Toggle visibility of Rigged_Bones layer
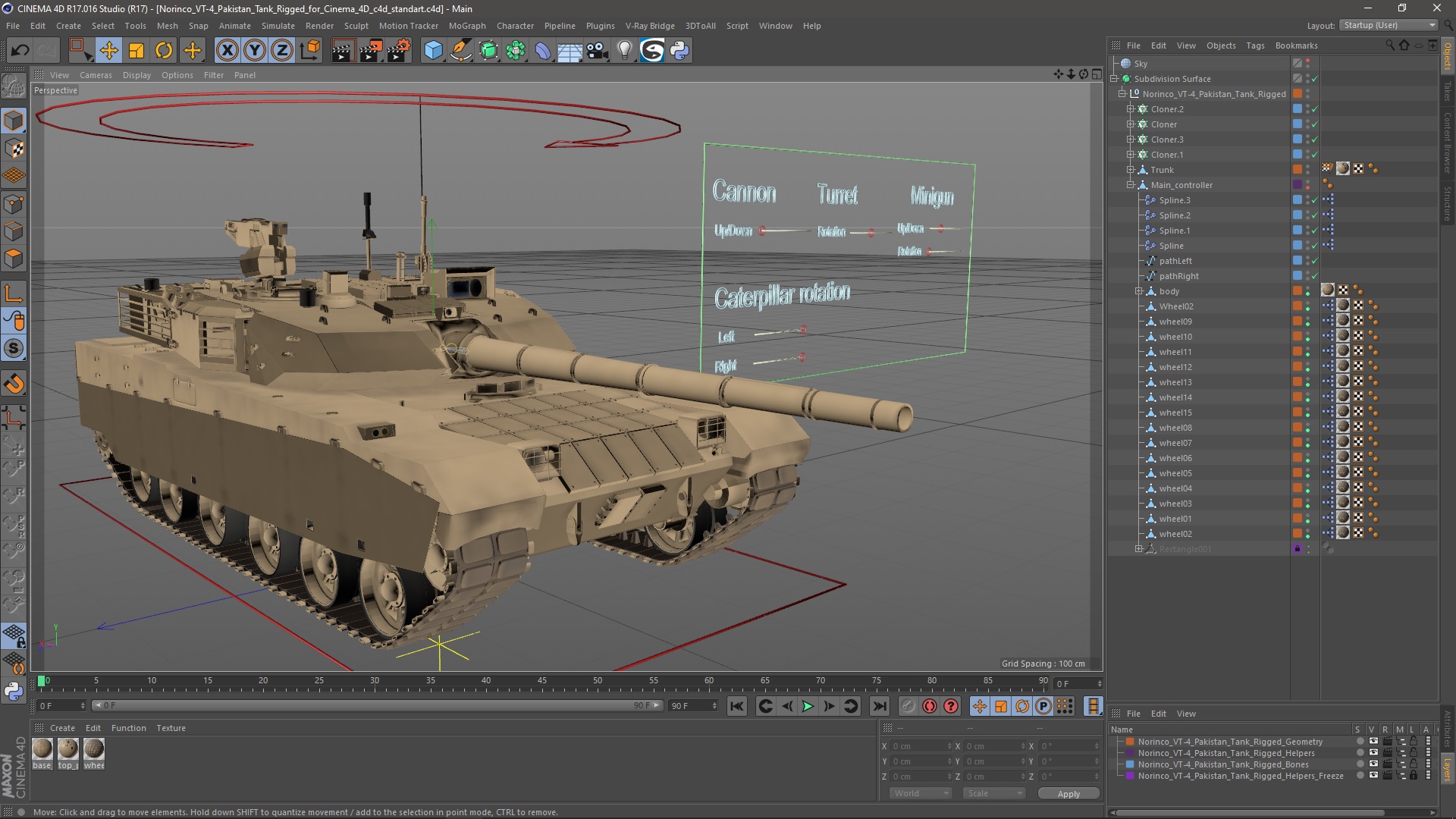 pyautogui.click(x=1373, y=764)
